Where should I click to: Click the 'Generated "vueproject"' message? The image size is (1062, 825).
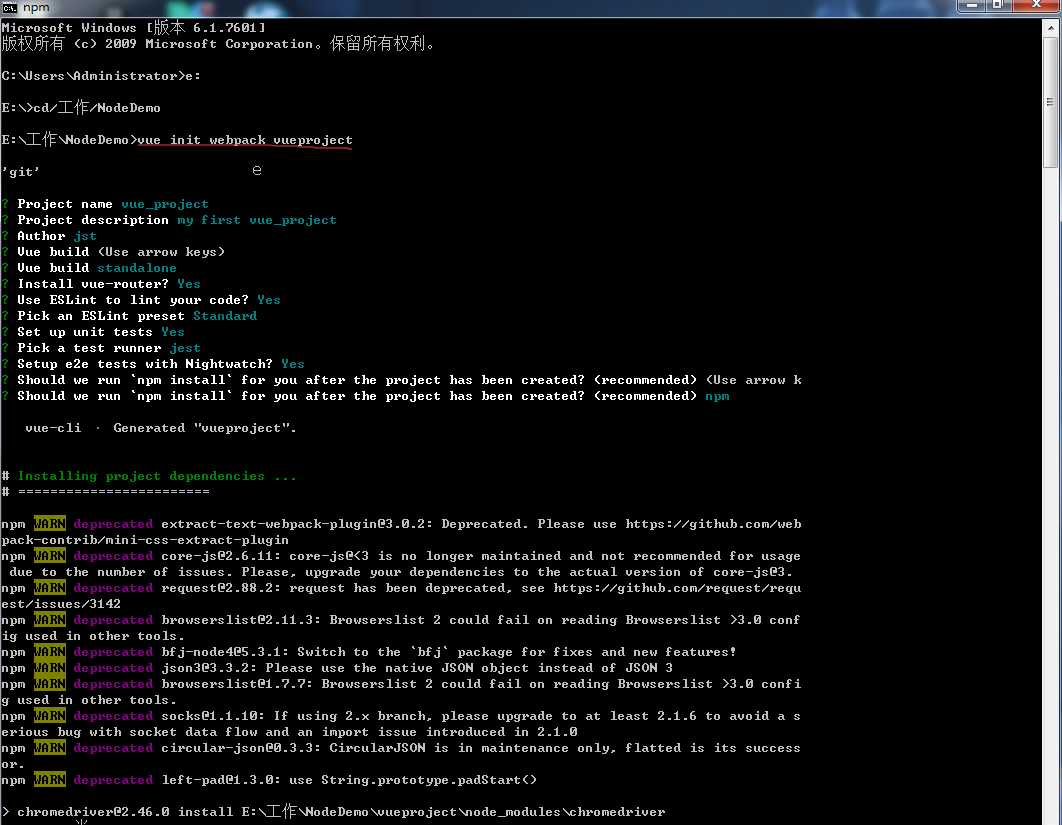205,428
